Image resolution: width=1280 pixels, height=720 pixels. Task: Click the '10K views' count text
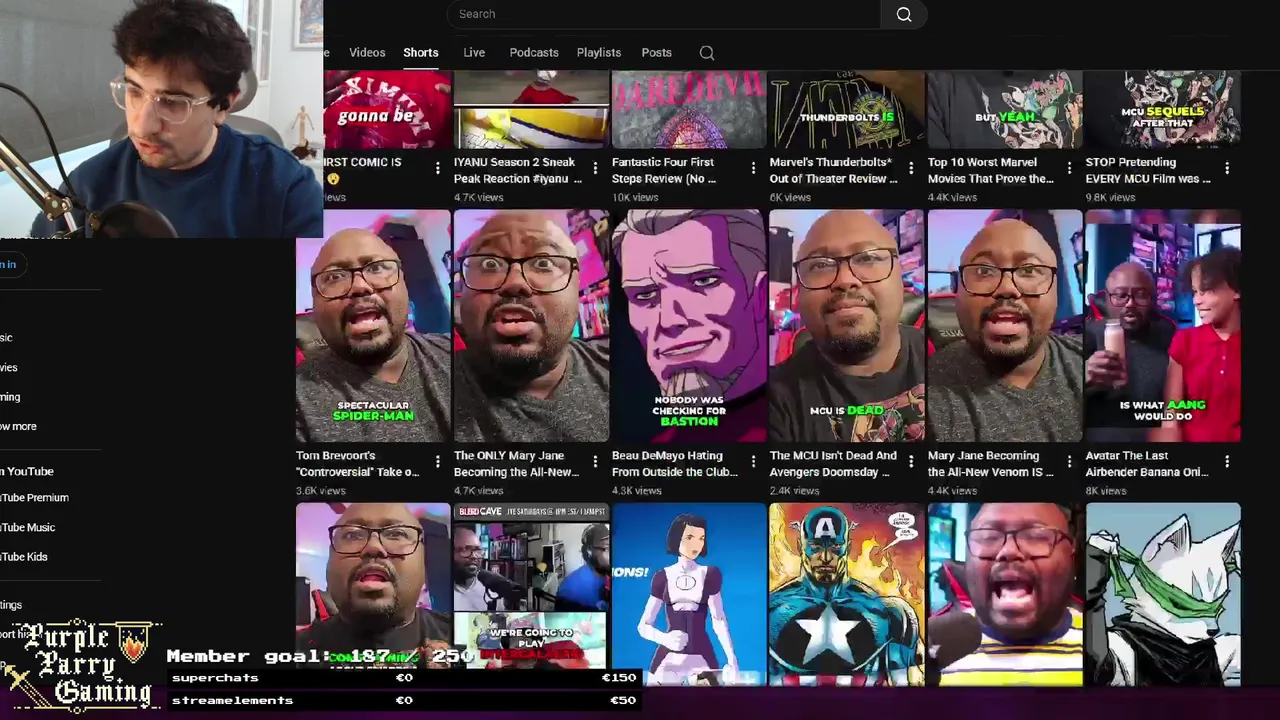[635, 198]
